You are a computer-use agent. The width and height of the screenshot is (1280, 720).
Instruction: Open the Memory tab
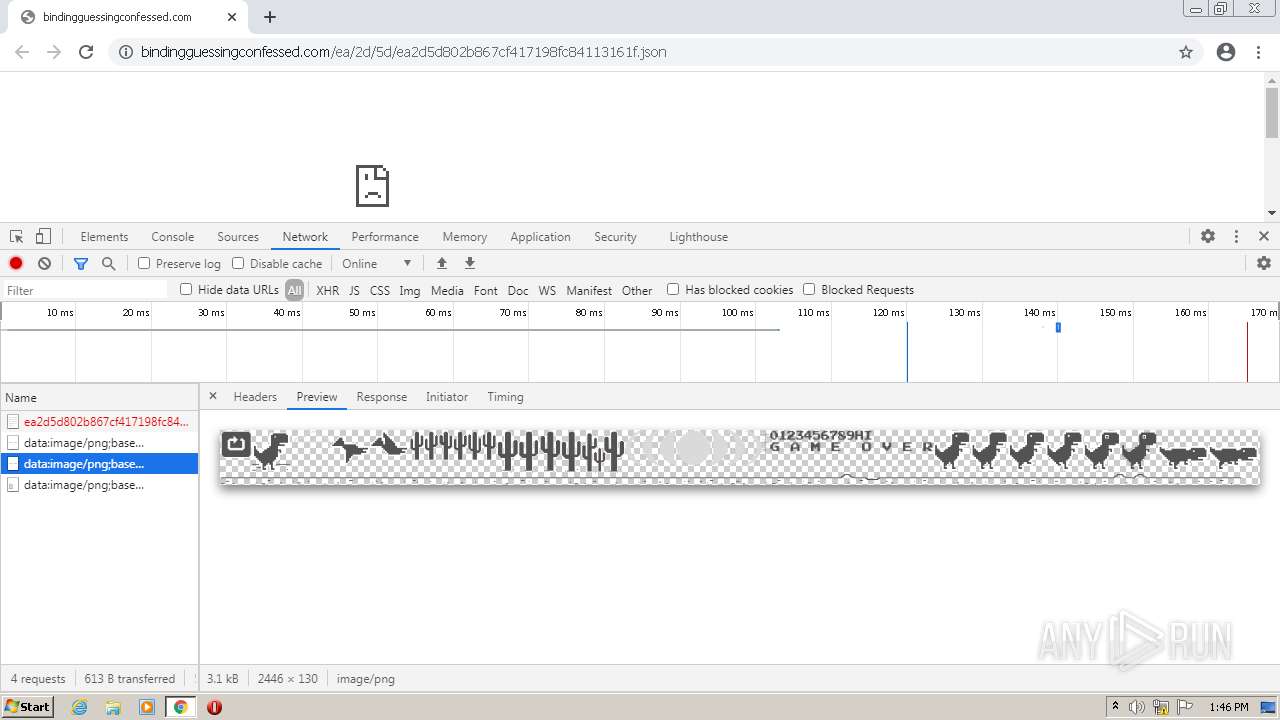point(465,237)
